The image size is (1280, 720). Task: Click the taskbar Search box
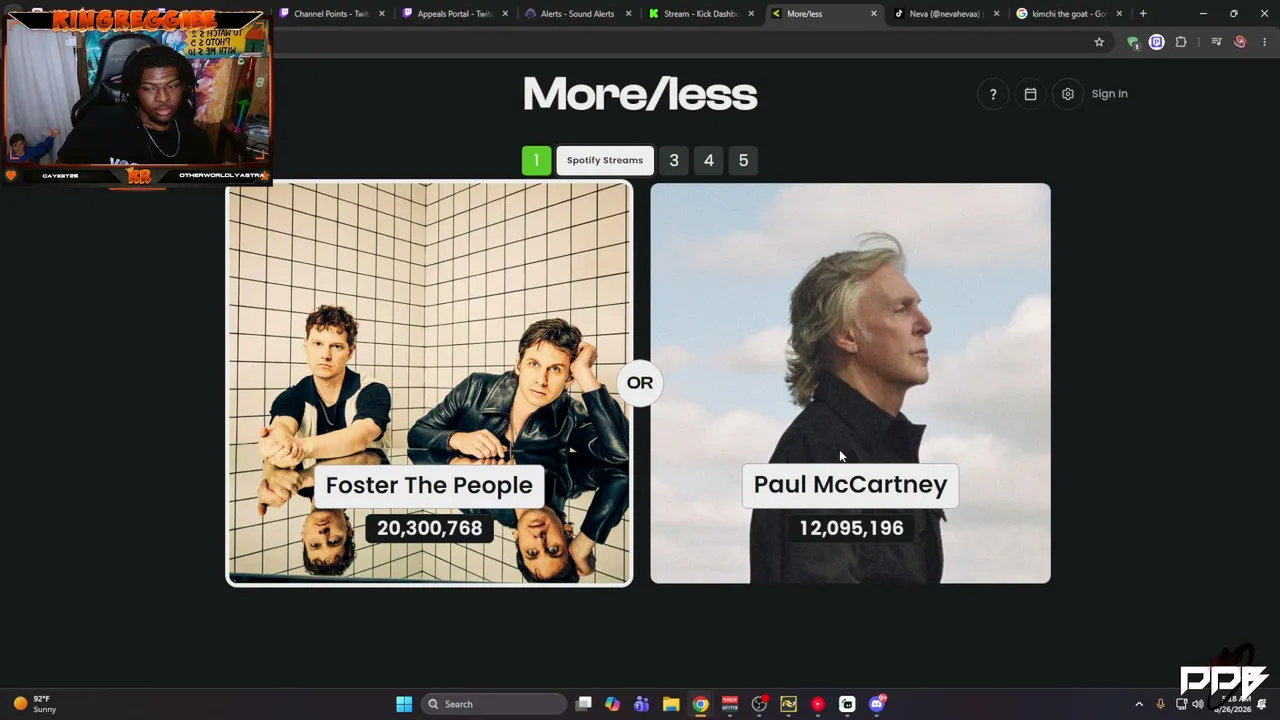point(494,704)
